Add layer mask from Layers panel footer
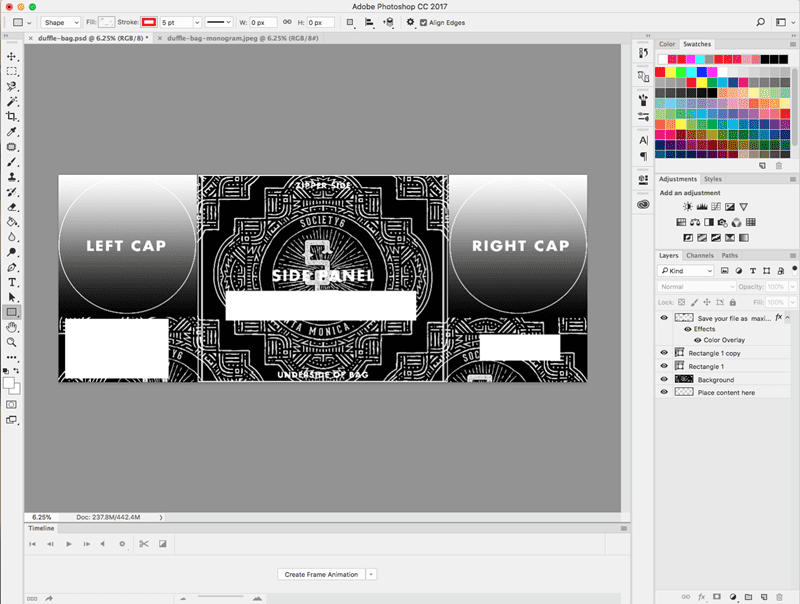Image resolution: width=800 pixels, height=604 pixels. 717,597
